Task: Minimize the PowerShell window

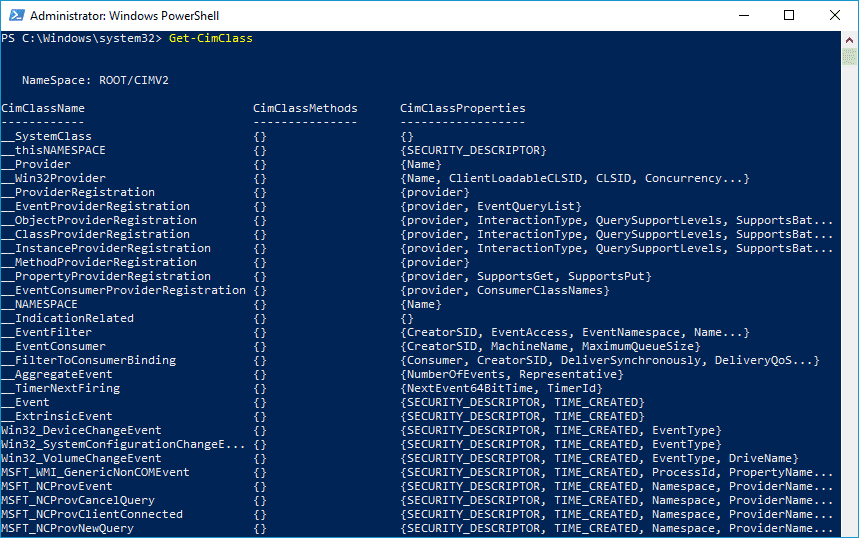Action: pyautogui.click(x=744, y=15)
